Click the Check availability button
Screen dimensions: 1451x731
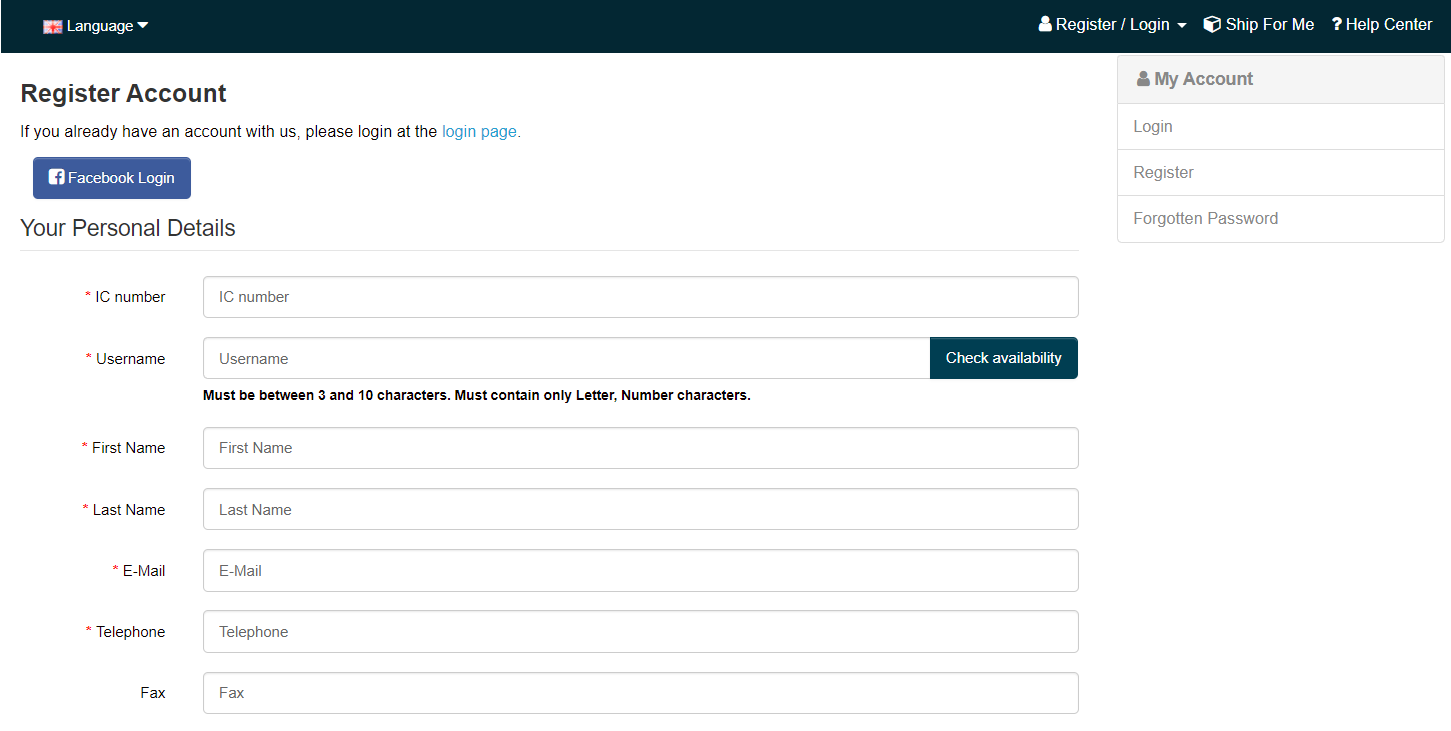(x=1004, y=358)
